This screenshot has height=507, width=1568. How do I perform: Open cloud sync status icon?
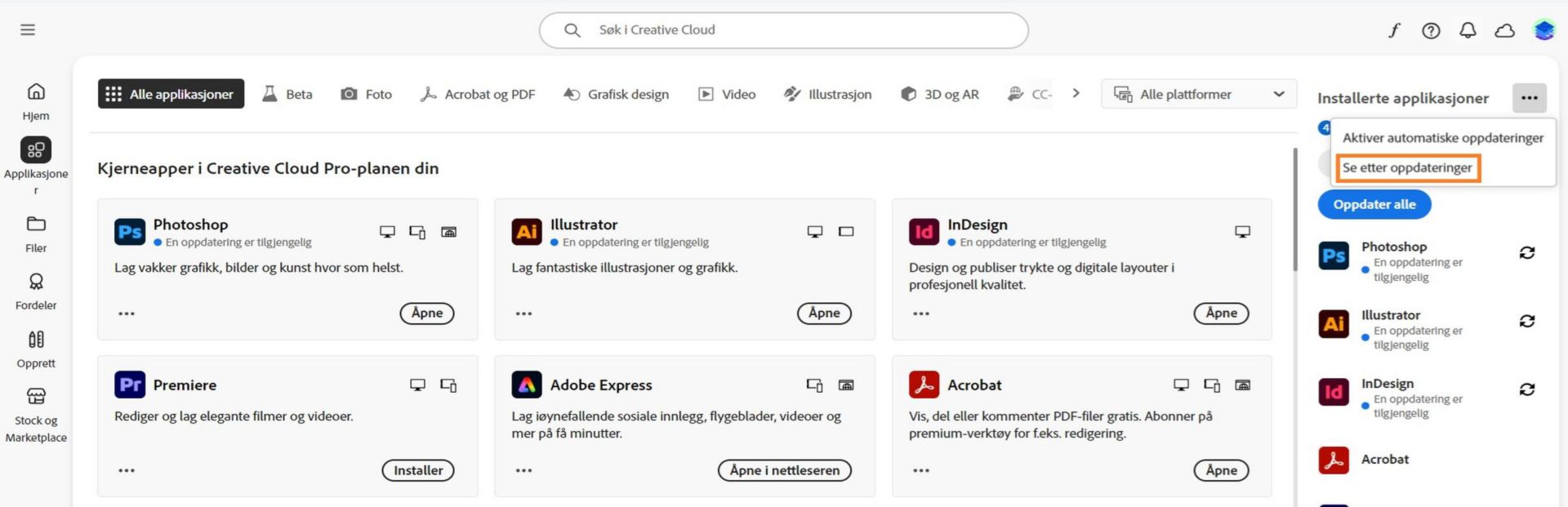click(1504, 30)
